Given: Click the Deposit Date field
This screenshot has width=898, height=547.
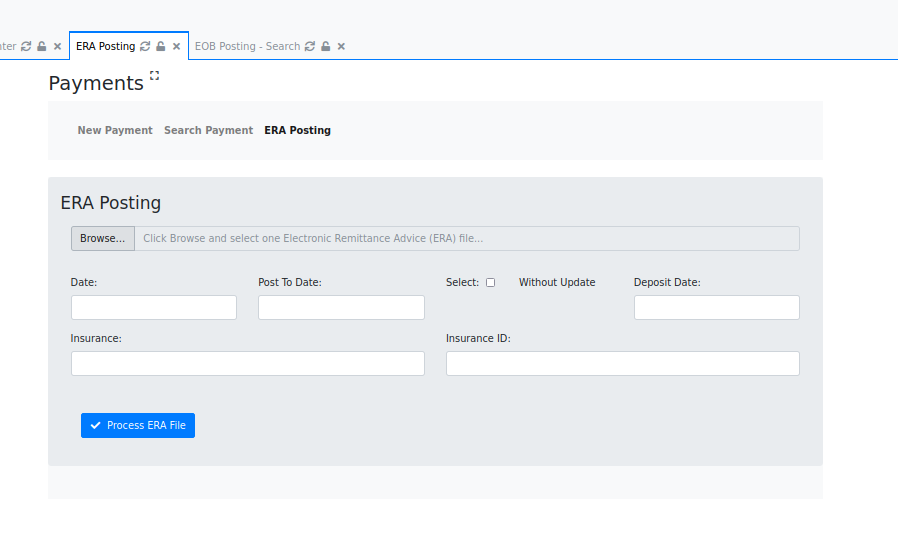Looking at the screenshot, I should click(x=716, y=307).
